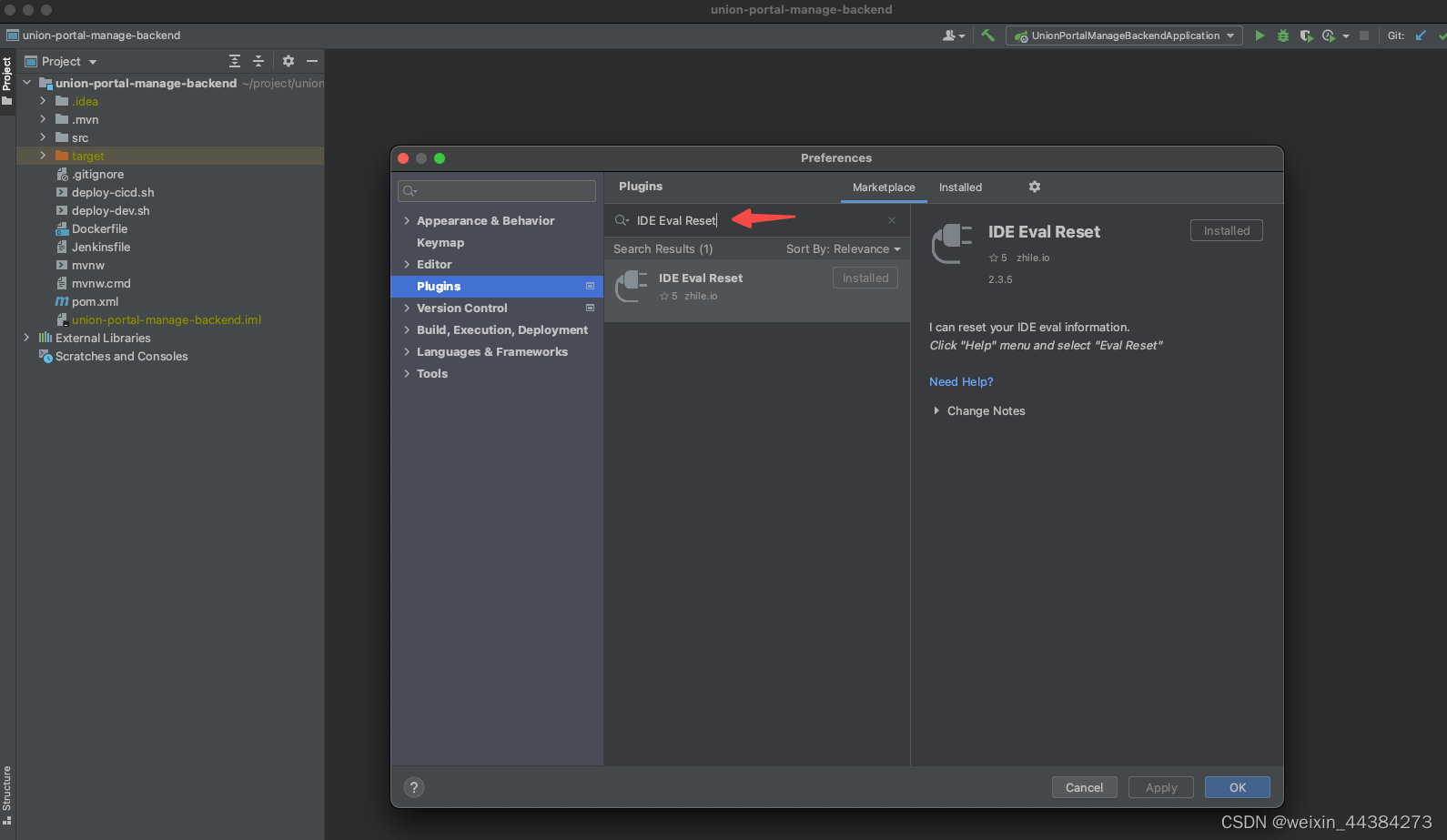Expand the .mvn folder
1447x840 pixels.
[43, 120]
